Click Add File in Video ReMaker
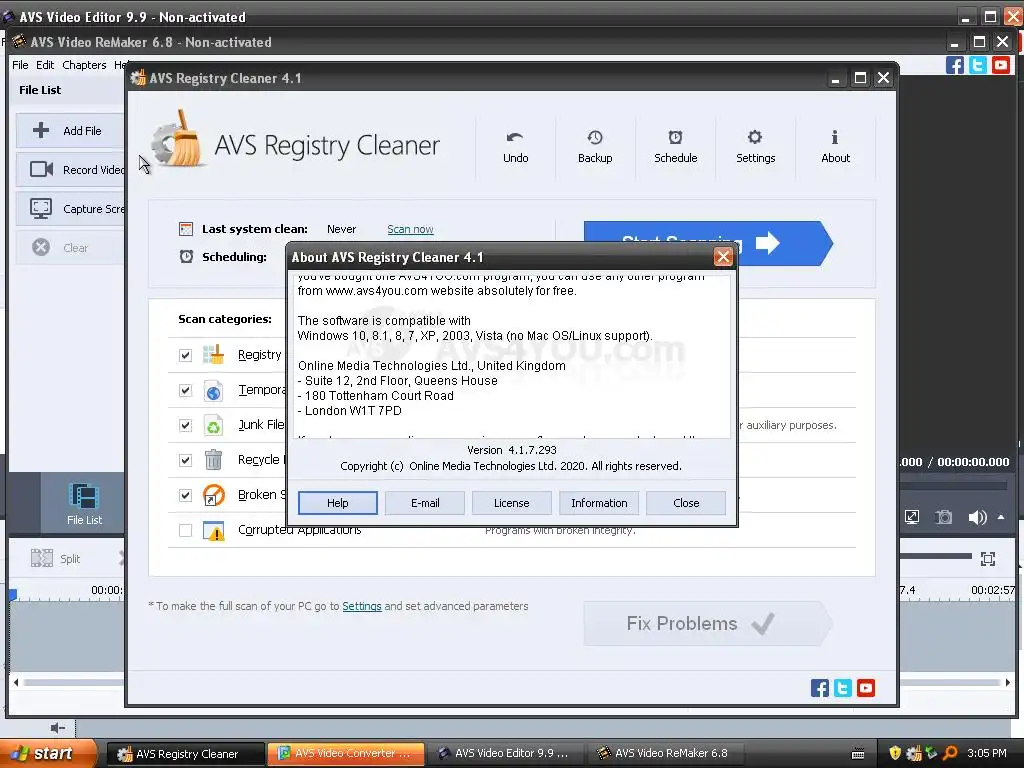 [x=70, y=131]
